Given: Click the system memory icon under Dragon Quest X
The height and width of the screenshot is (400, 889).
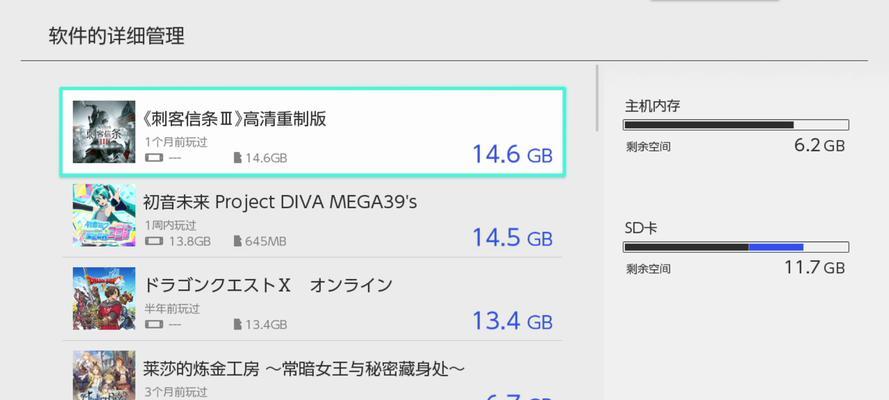Looking at the screenshot, I should click(154, 324).
